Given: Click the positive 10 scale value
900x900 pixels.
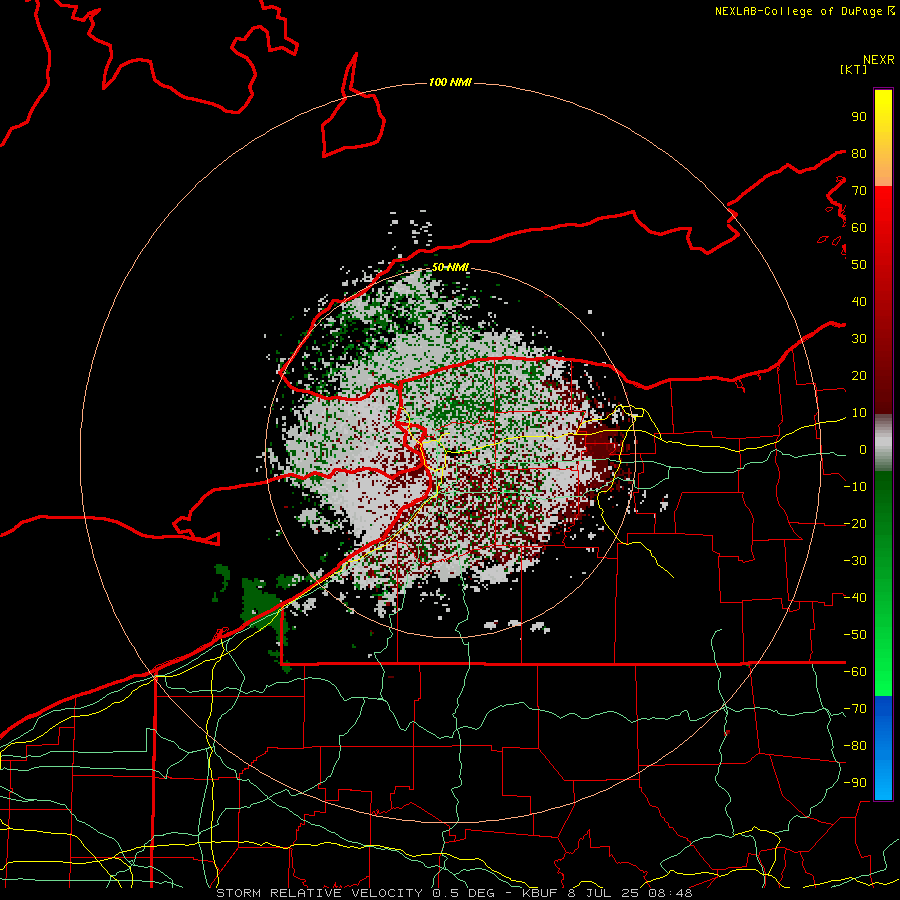Looking at the screenshot, I should [x=859, y=413].
